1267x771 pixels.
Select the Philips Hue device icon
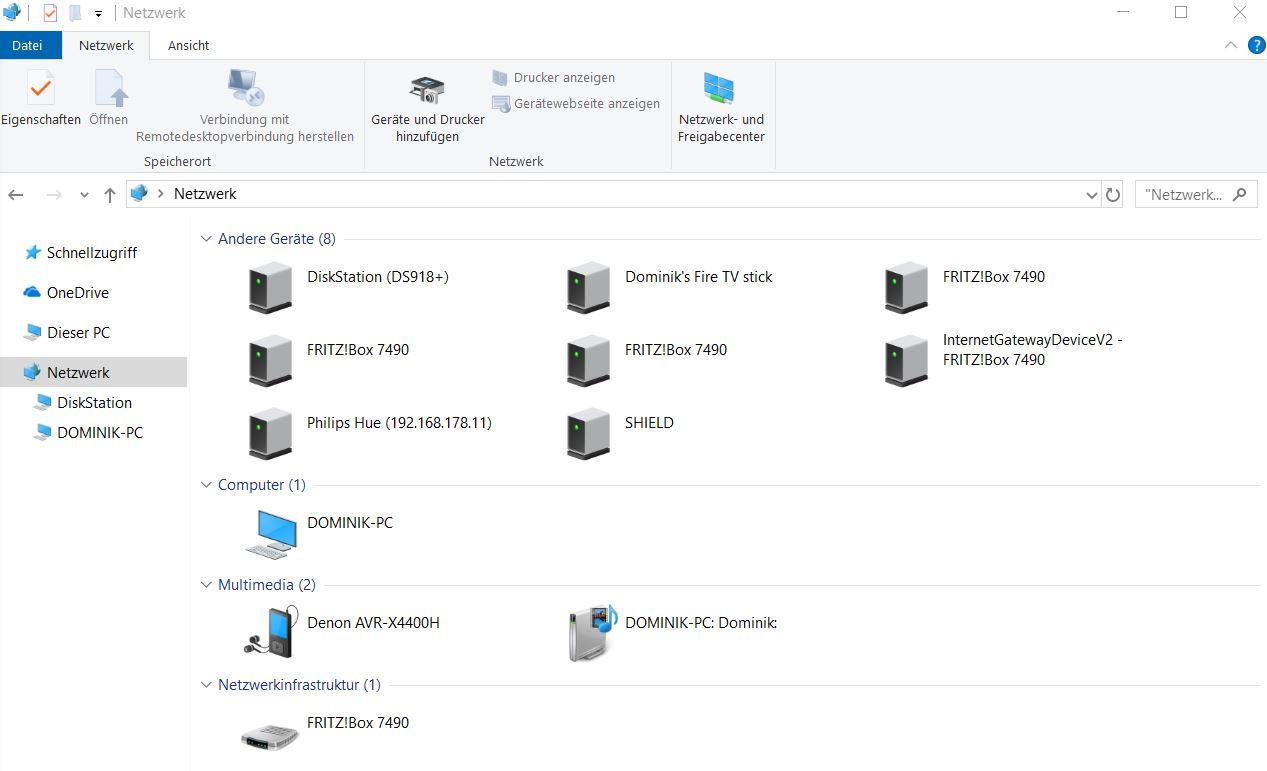(270, 433)
